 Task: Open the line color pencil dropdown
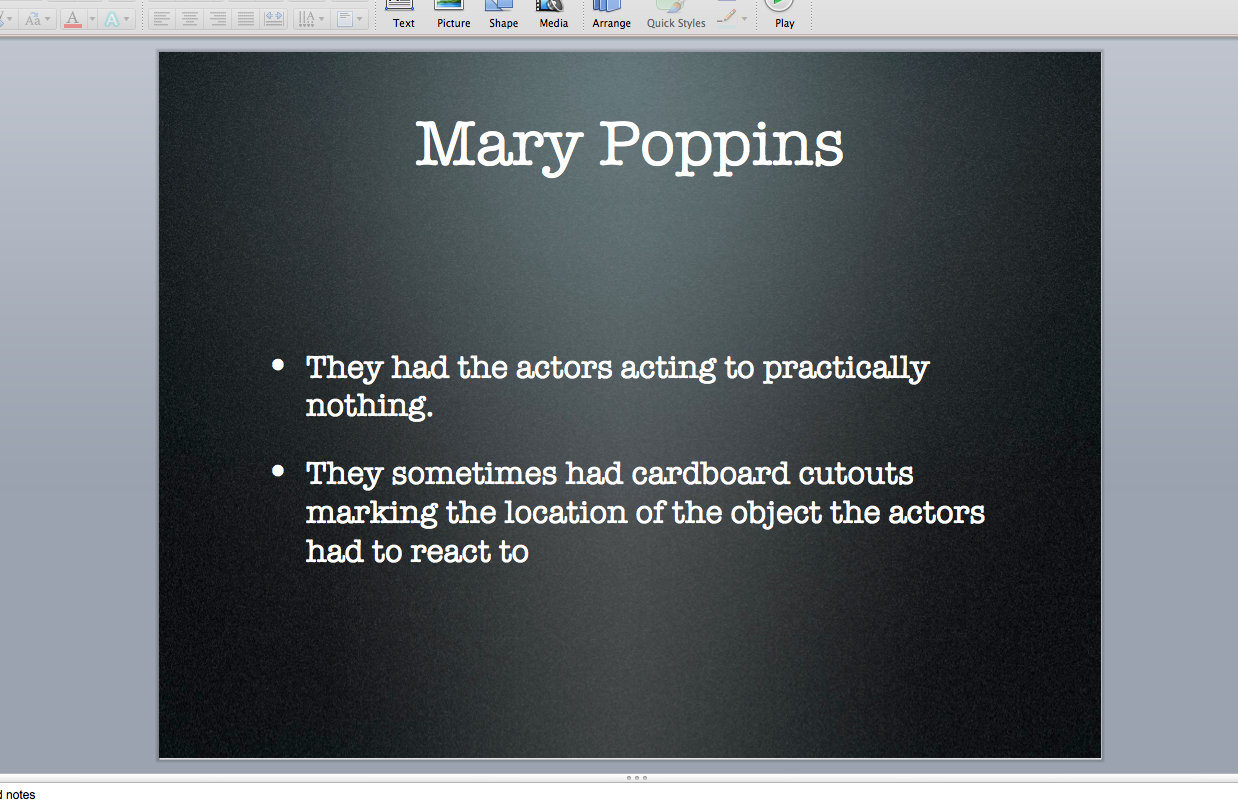(x=732, y=17)
